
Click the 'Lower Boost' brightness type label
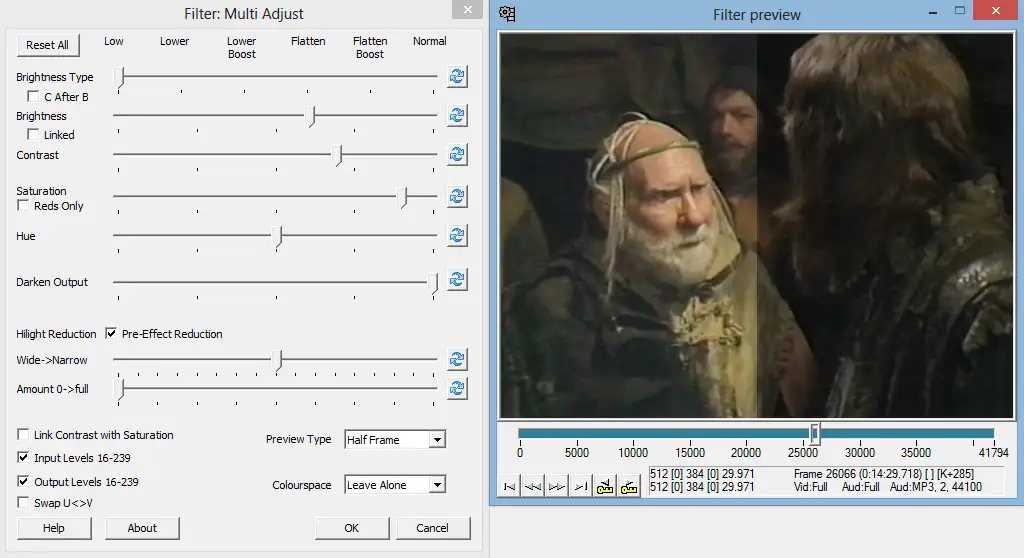[242, 48]
